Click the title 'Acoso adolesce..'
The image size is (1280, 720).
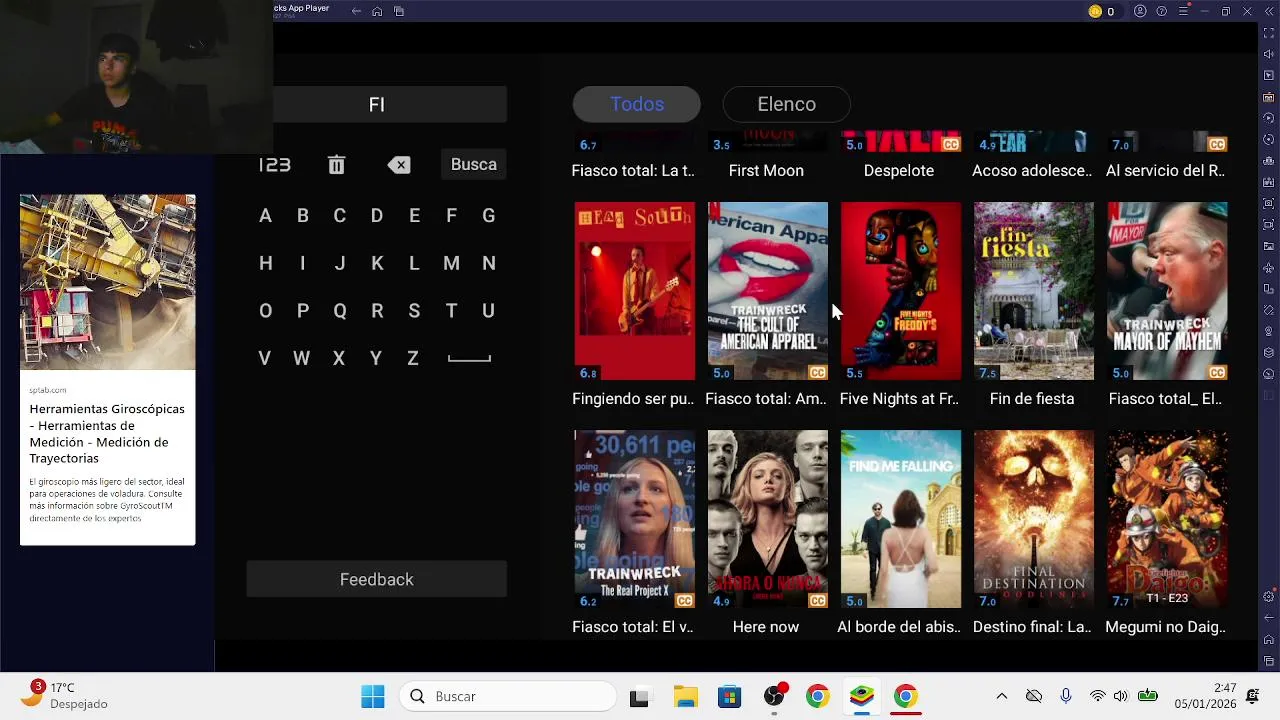(x=1032, y=171)
